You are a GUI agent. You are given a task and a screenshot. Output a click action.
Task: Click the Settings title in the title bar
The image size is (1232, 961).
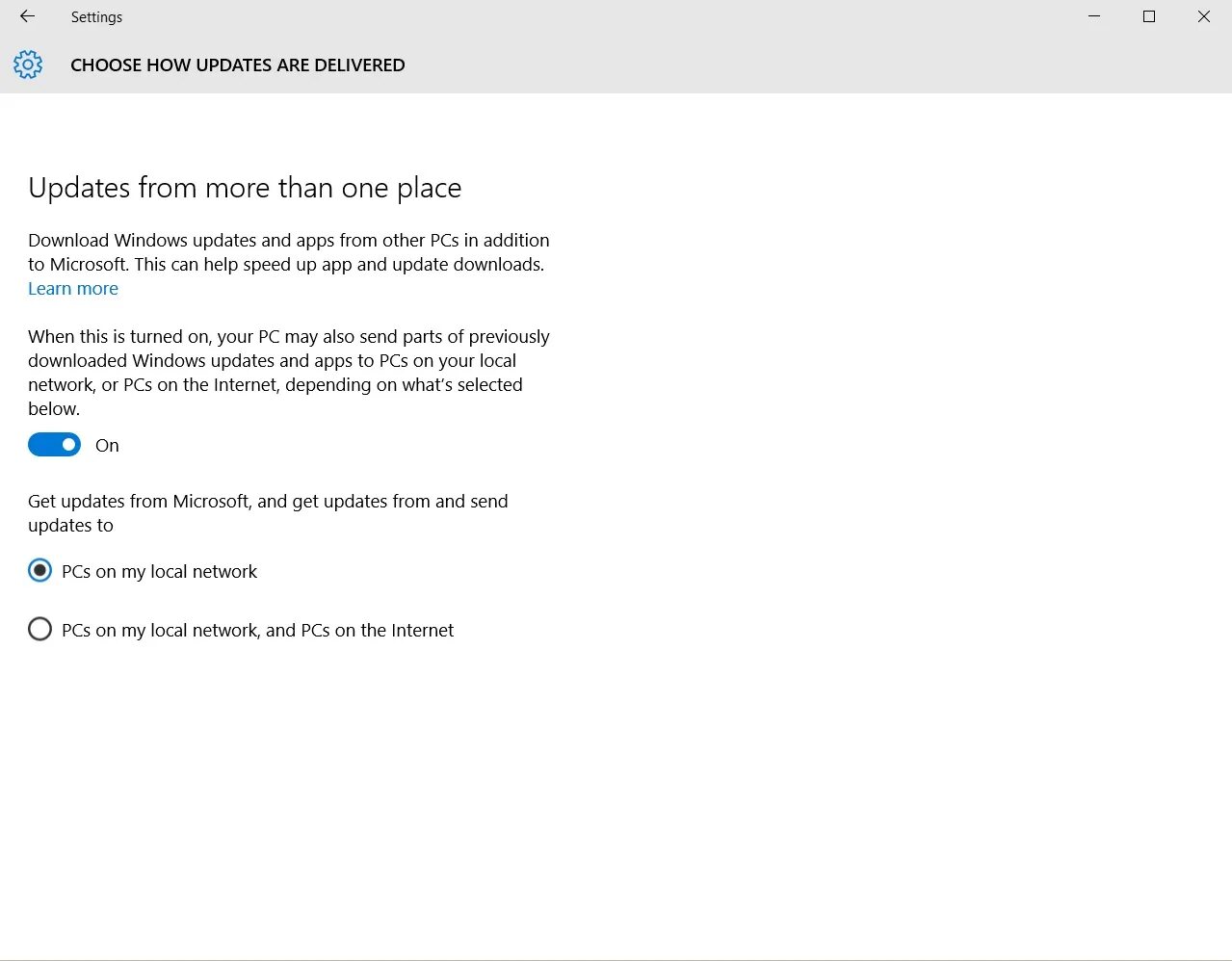(96, 17)
